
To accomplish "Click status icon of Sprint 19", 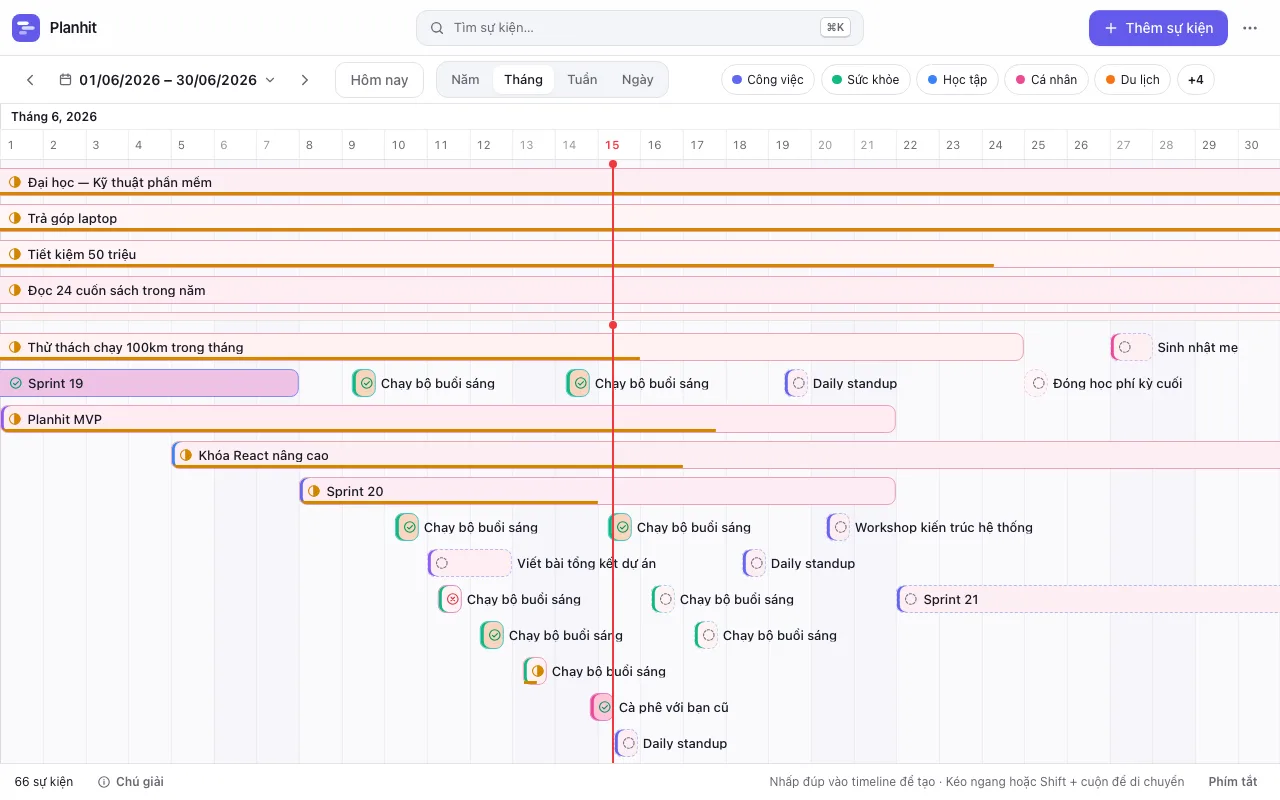I will (15, 383).
